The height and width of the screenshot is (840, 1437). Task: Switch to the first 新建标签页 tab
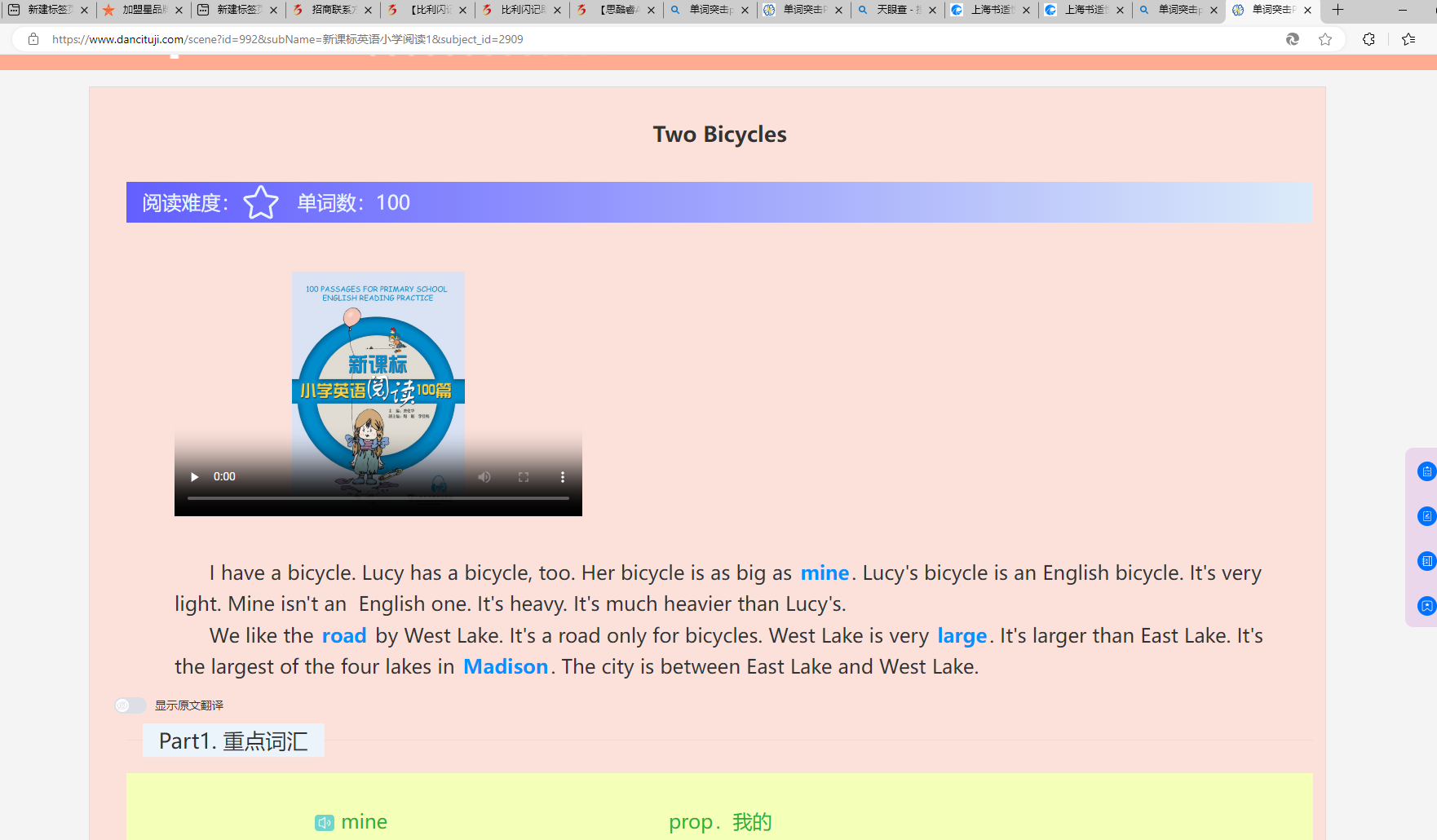49,10
